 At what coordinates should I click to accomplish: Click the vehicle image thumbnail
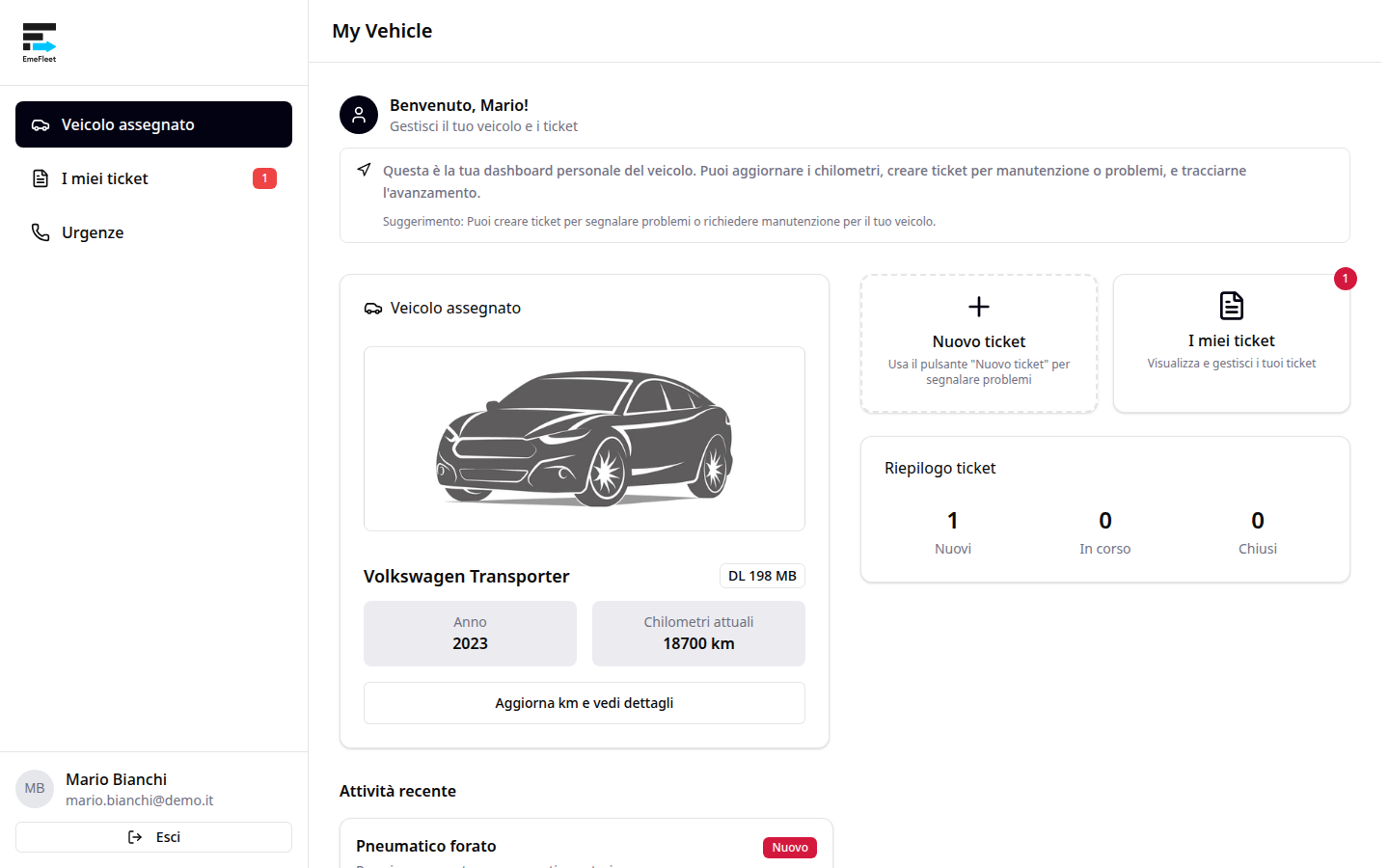pyautogui.click(x=585, y=439)
